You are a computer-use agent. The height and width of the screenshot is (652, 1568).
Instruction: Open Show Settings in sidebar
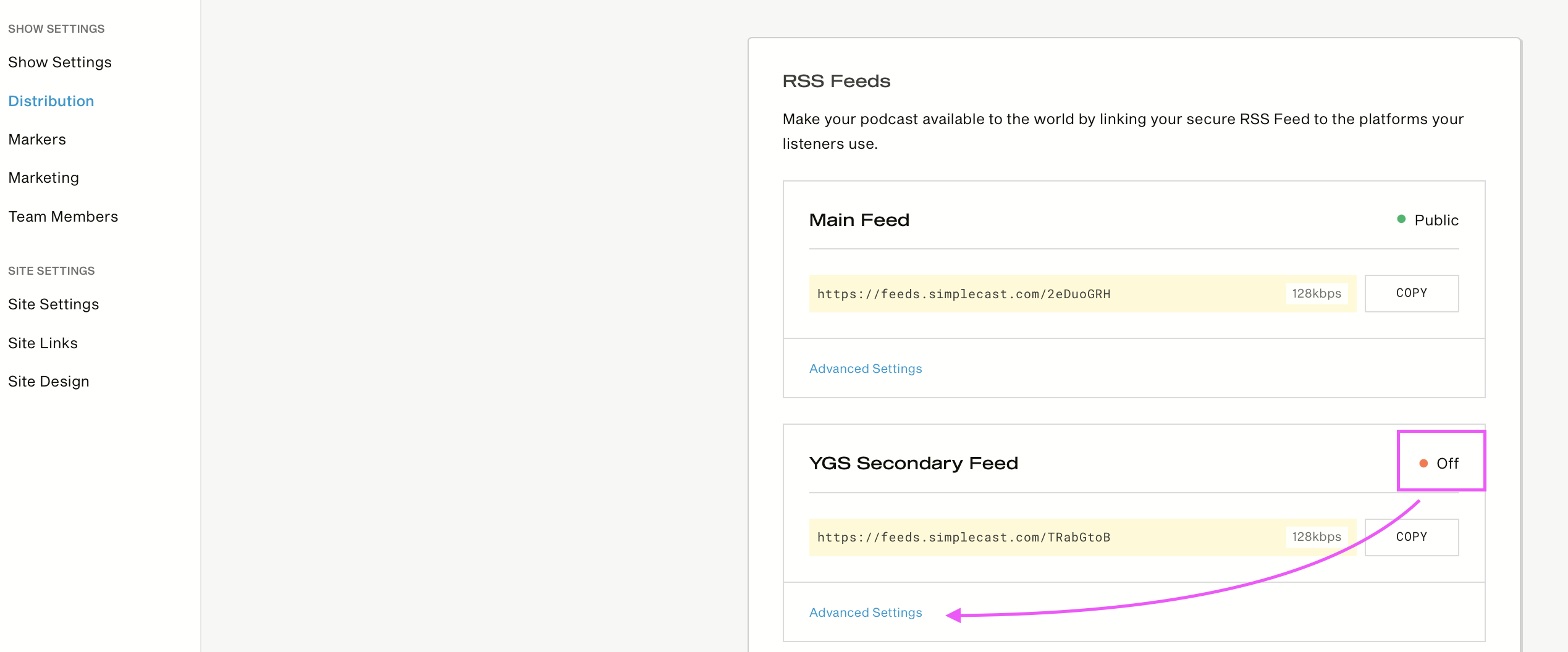(60, 62)
